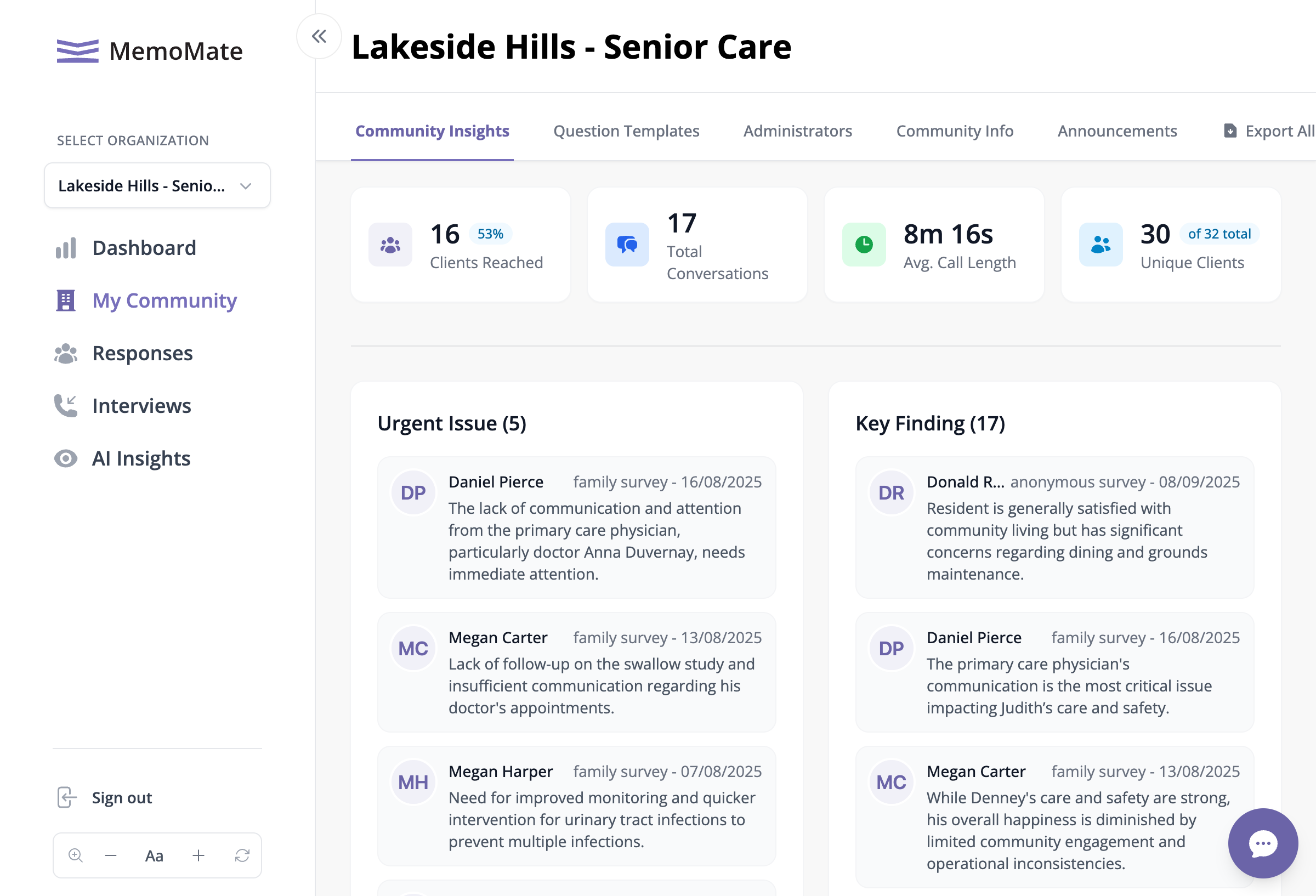Open the Administrators tab
The height and width of the screenshot is (896, 1316).
point(797,131)
